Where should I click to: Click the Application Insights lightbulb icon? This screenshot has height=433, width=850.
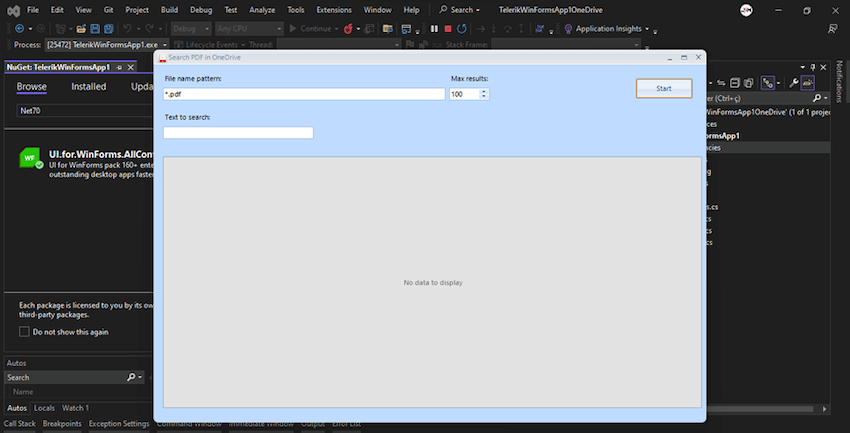[568, 29]
